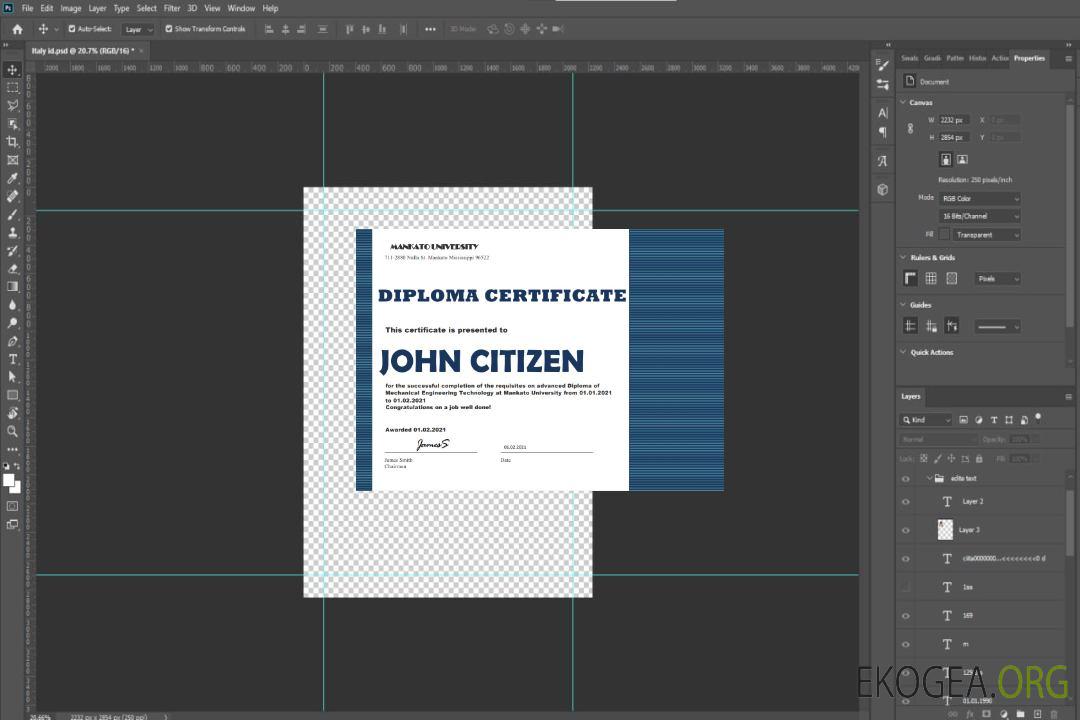Switch to the Properties tab
The image size is (1080, 720).
coord(1029,58)
